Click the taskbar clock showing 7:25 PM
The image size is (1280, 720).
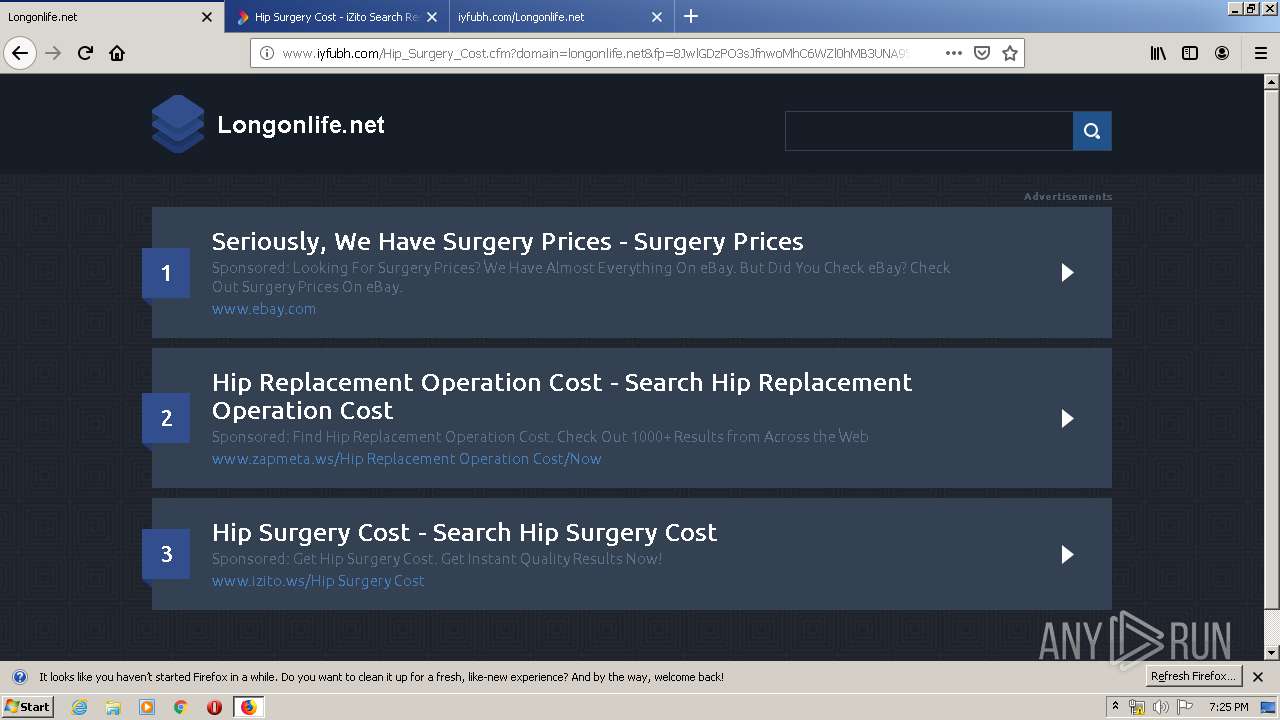pos(1228,707)
